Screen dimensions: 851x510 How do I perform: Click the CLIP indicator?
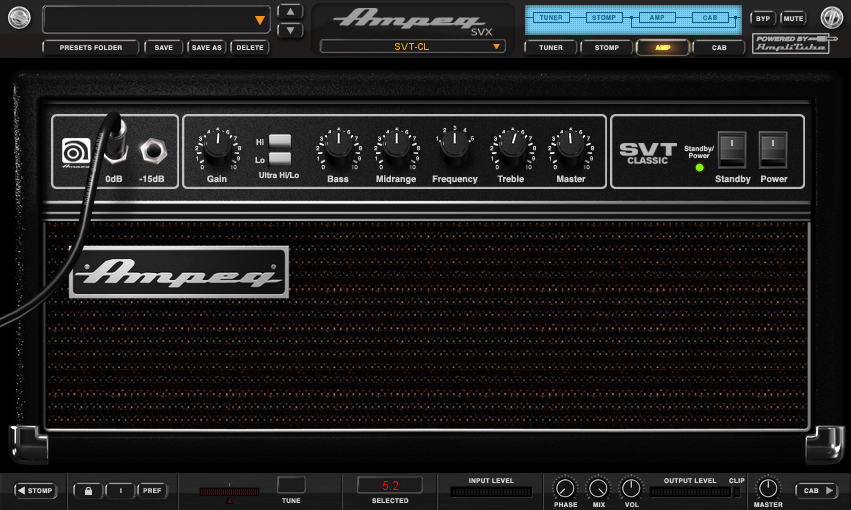(x=737, y=492)
